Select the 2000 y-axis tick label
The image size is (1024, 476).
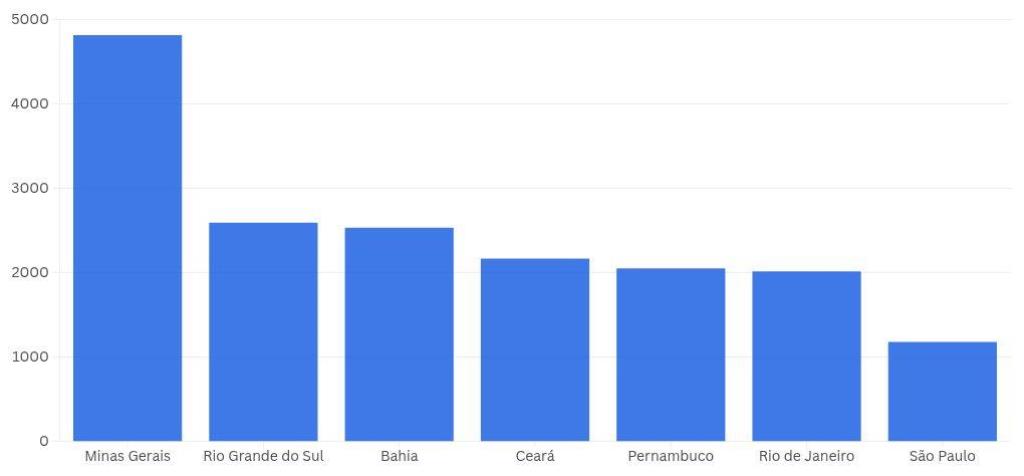30,272
